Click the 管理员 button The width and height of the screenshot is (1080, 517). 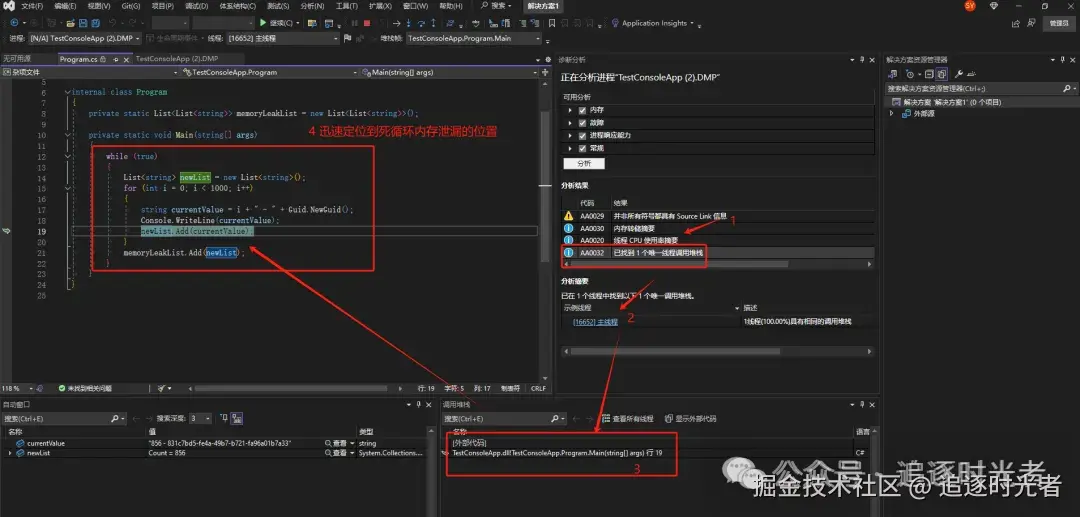click(1059, 23)
